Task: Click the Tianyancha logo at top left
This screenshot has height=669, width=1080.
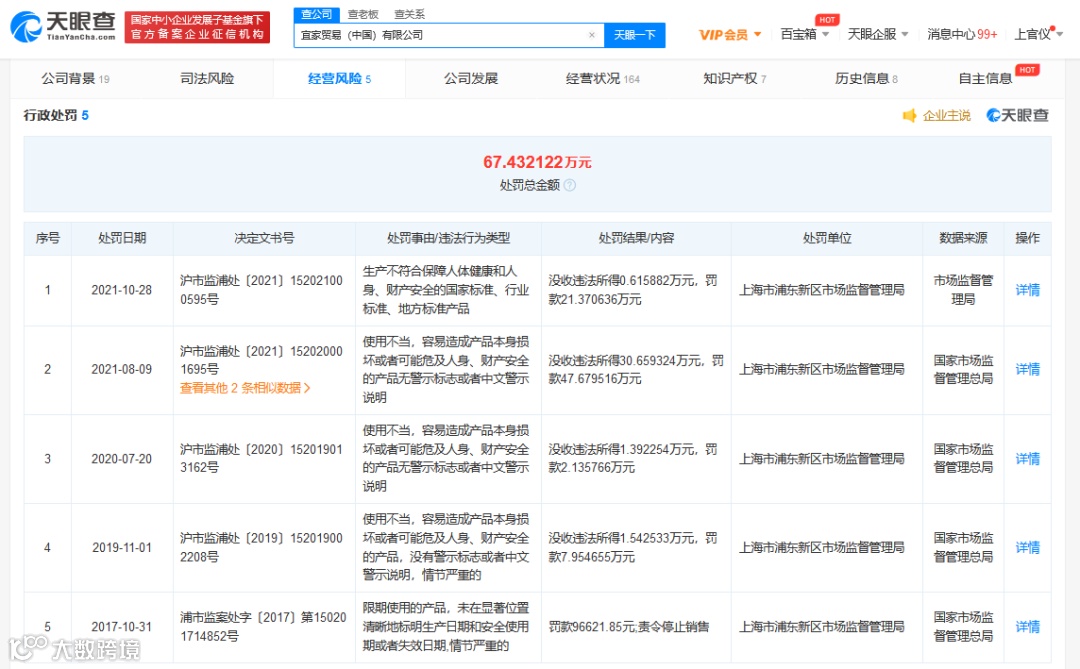Action: [x=63, y=27]
